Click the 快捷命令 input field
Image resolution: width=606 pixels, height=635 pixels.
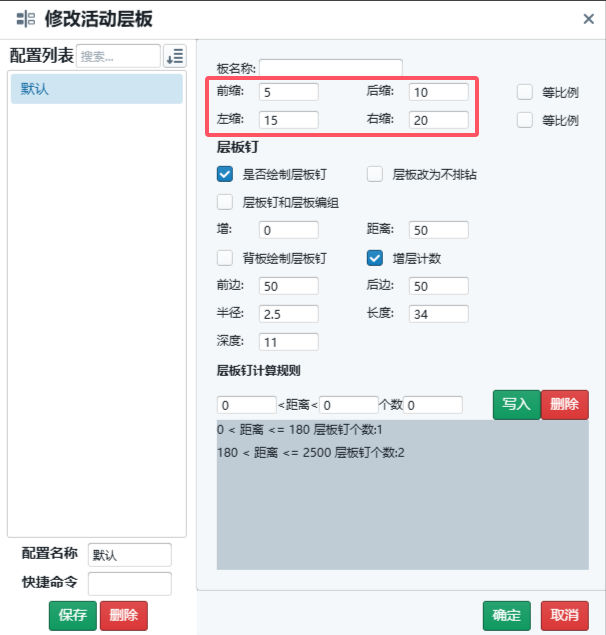(x=130, y=583)
